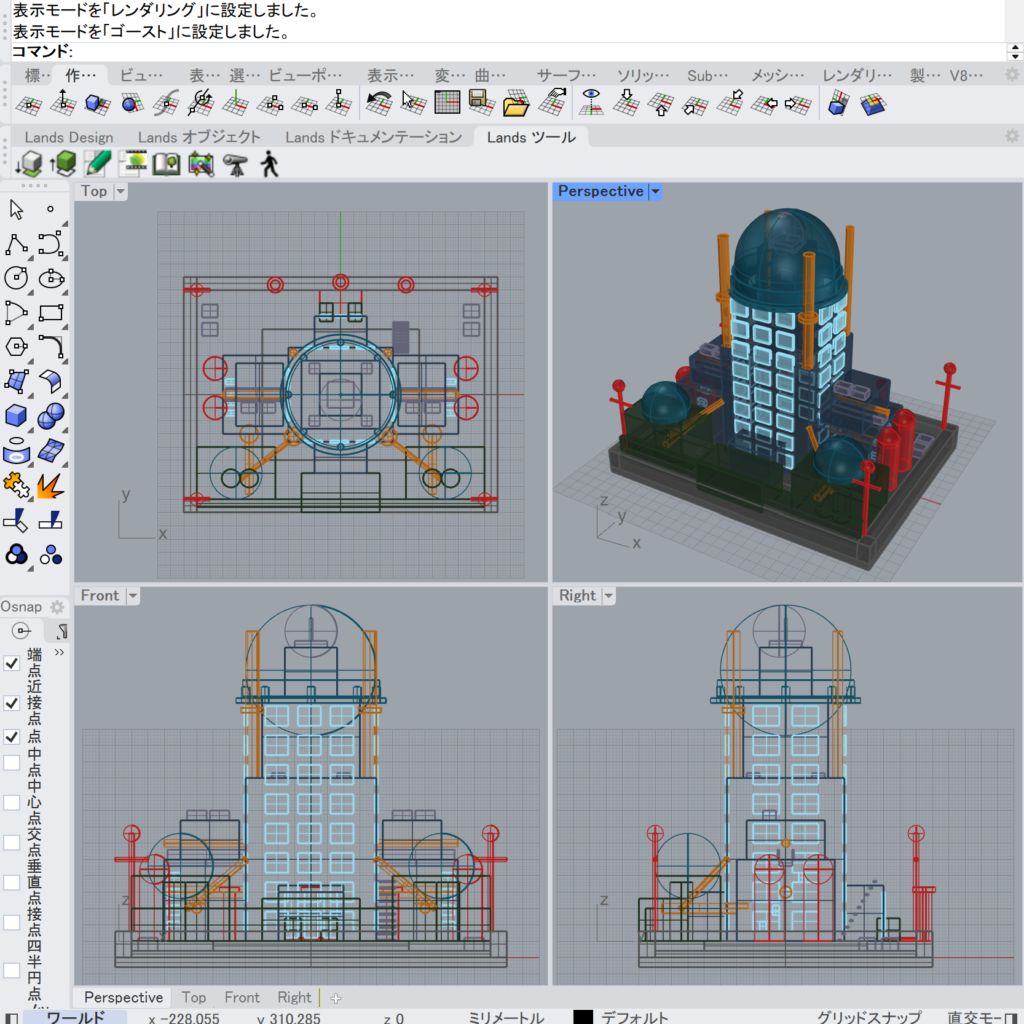Click the walk figure icon in Lands tools
The height and width of the screenshot is (1024, 1024).
coord(269,164)
